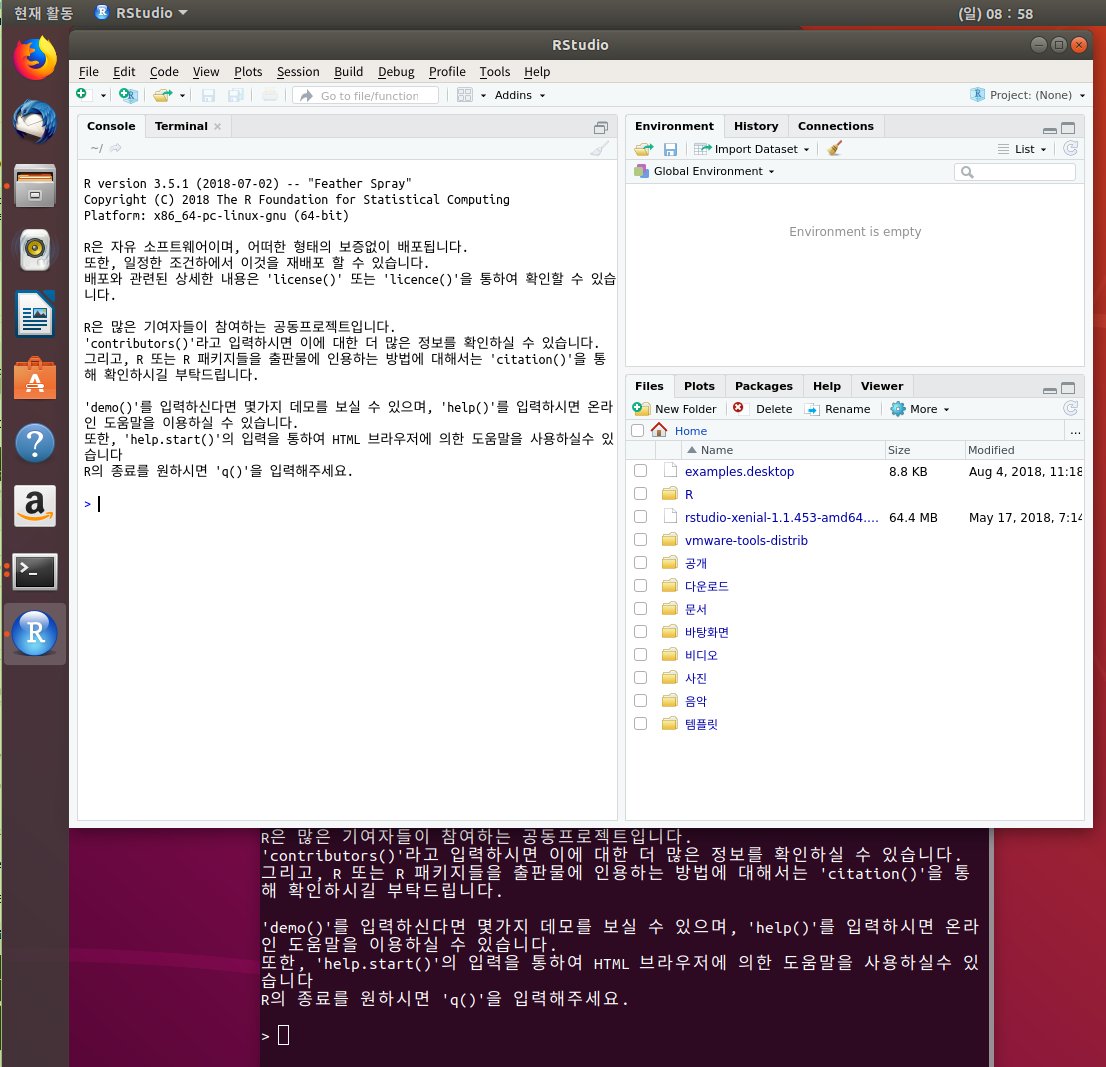Screen dimensions: 1106x1067
Task: Click the Environment search box
Action: point(1014,171)
